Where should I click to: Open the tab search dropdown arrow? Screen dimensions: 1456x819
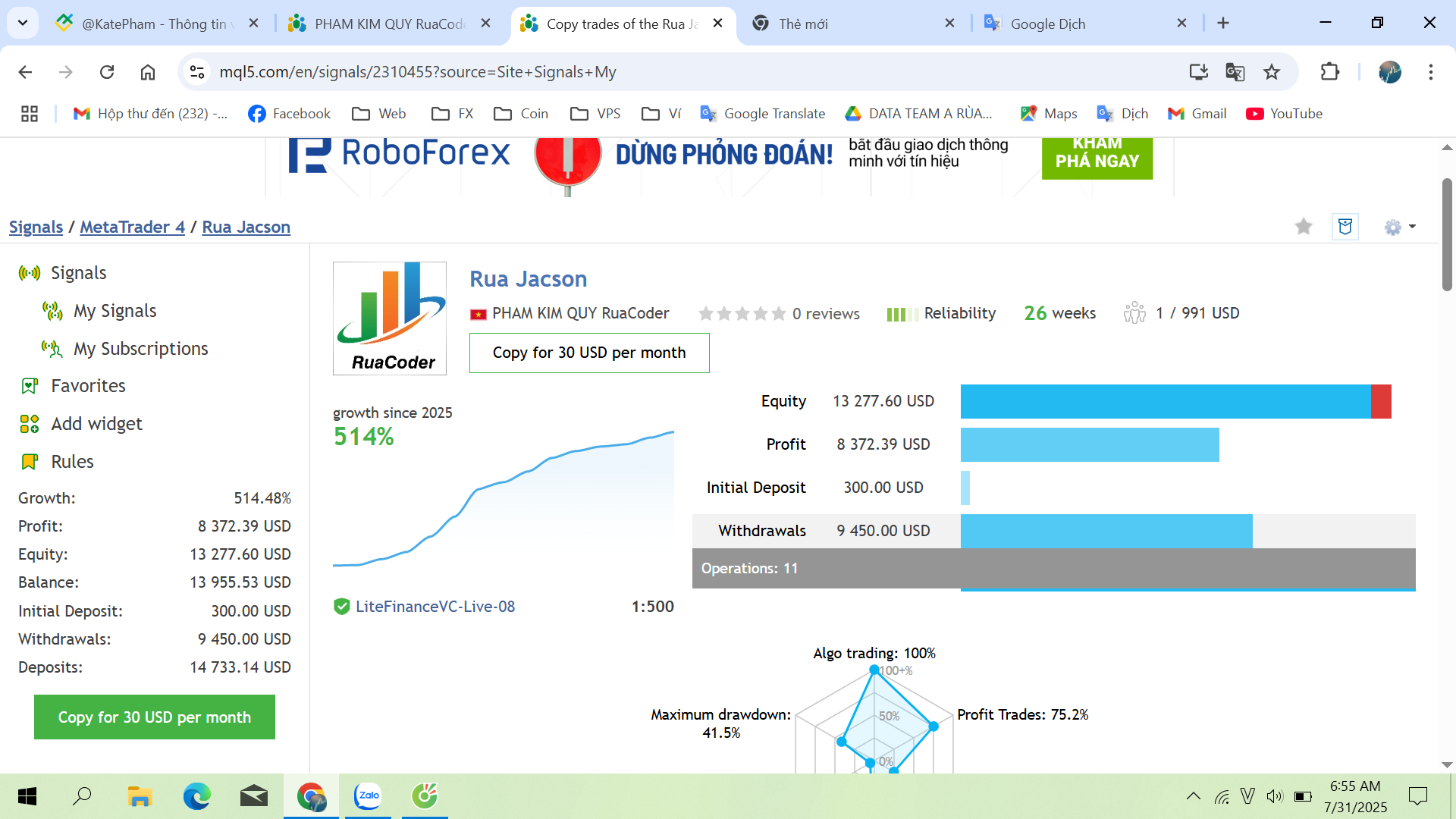pos(23,23)
